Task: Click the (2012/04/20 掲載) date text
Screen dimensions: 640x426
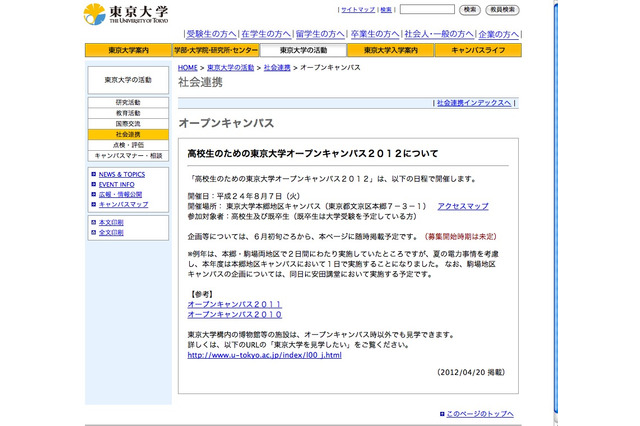Action: pyautogui.click(x=471, y=372)
